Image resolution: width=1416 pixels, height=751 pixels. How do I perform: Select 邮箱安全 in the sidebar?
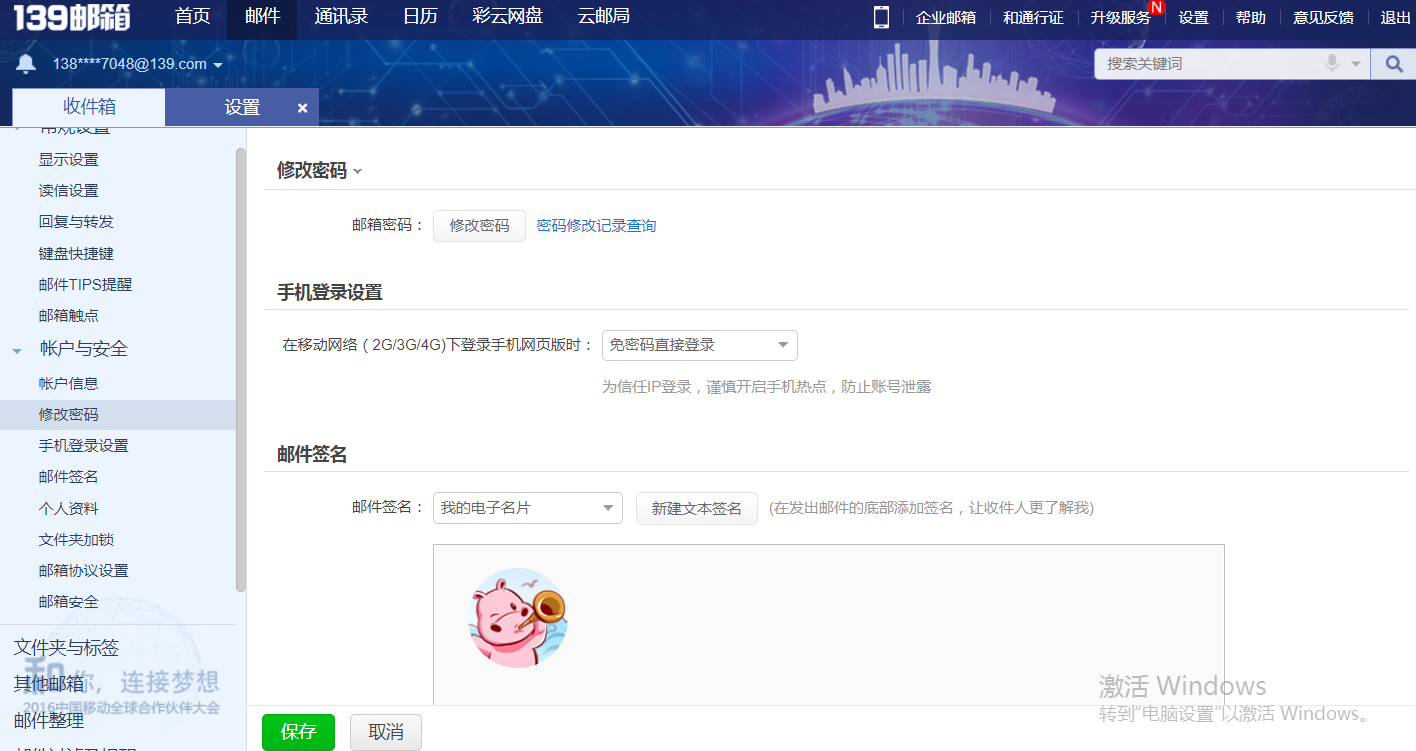(x=68, y=602)
